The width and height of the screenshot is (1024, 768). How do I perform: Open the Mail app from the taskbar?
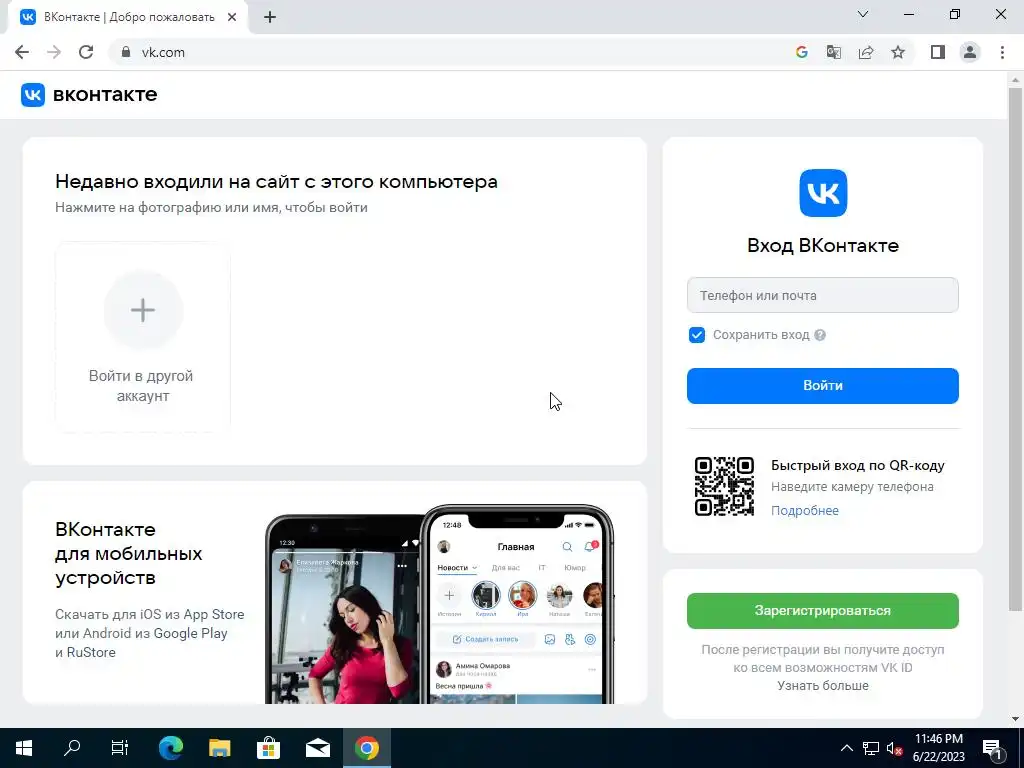coord(317,748)
